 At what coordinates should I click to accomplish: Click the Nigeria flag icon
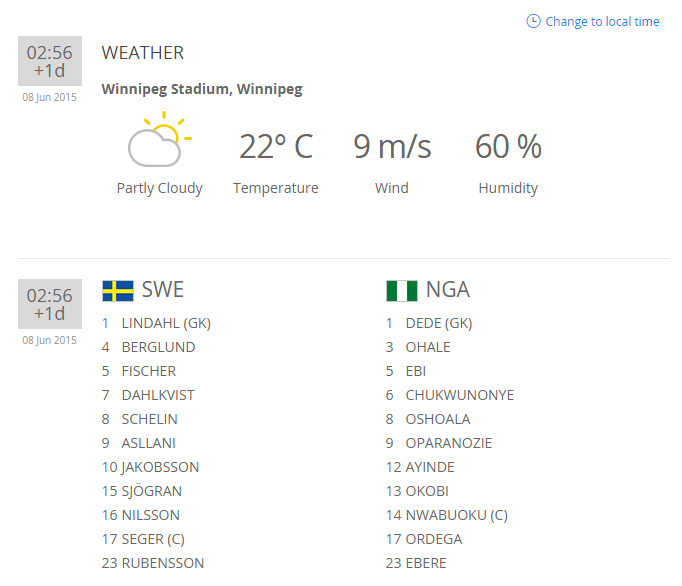click(402, 291)
